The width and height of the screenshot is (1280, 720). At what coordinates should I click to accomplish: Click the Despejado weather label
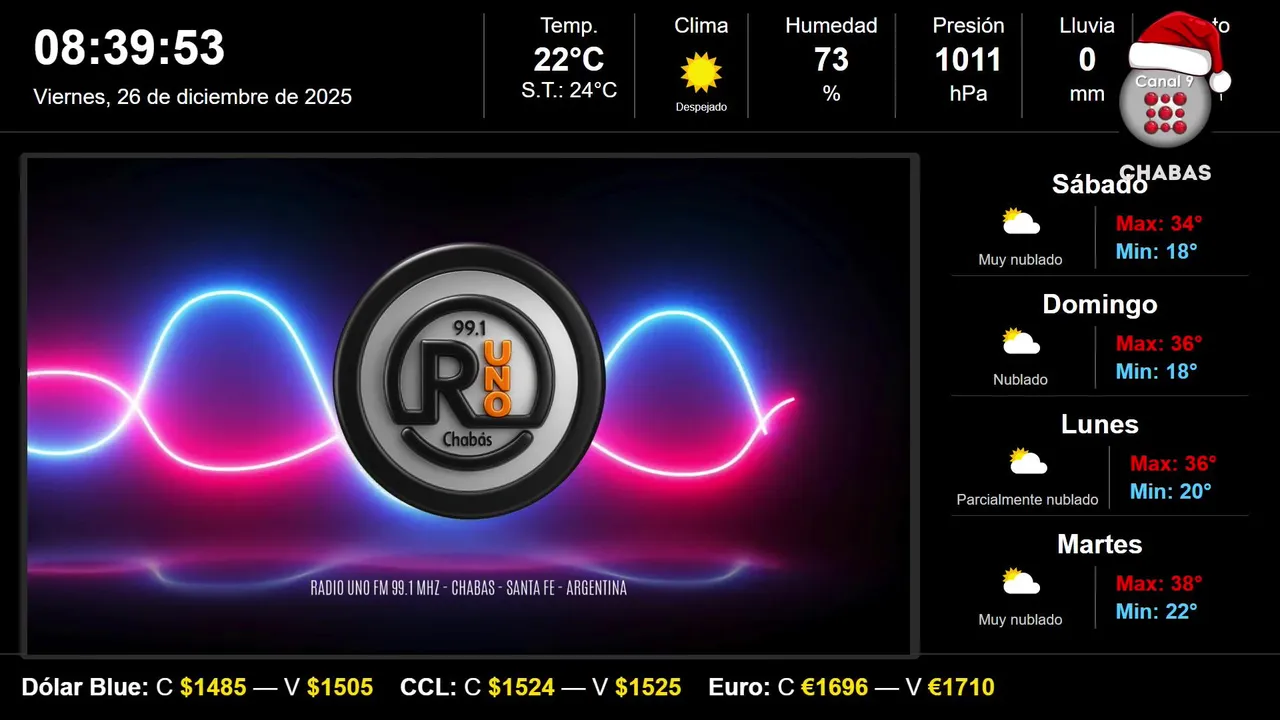(701, 107)
